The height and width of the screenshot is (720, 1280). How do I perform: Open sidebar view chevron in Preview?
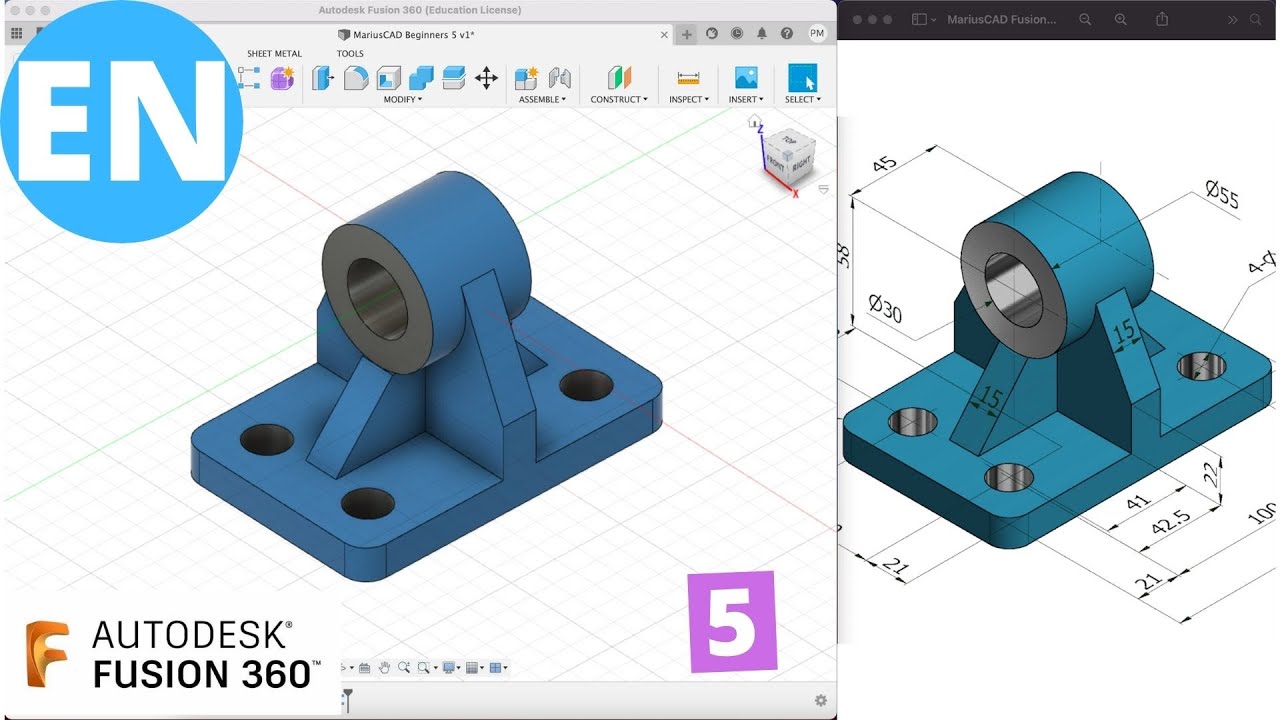coord(933,19)
